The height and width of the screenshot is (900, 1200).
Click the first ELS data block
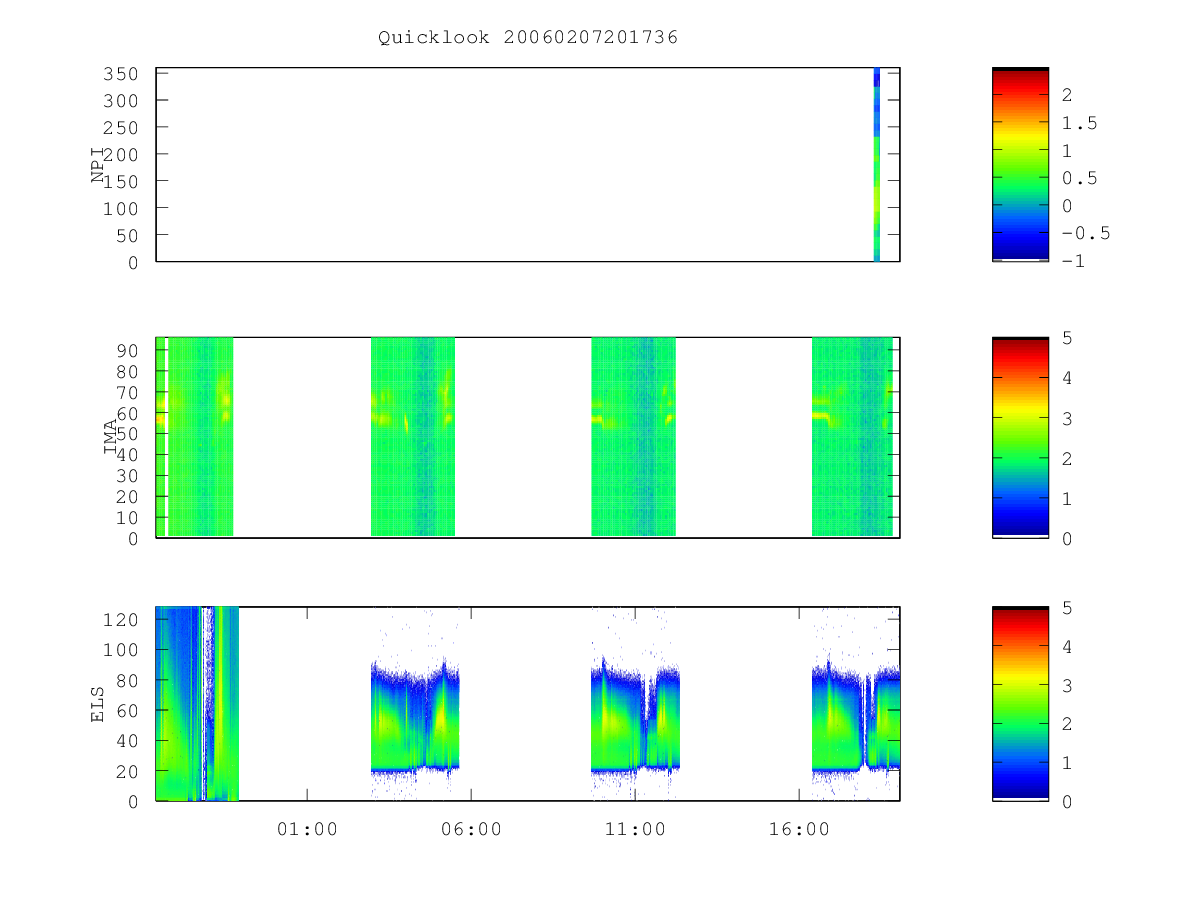pyautogui.click(x=198, y=703)
